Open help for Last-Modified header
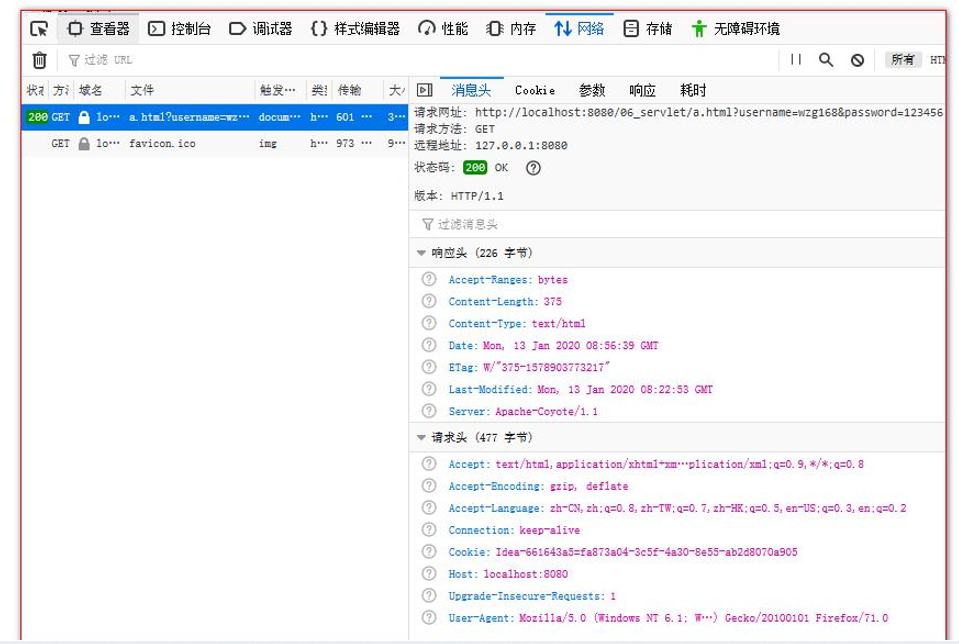The height and width of the screenshot is (644, 959). [429, 390]
